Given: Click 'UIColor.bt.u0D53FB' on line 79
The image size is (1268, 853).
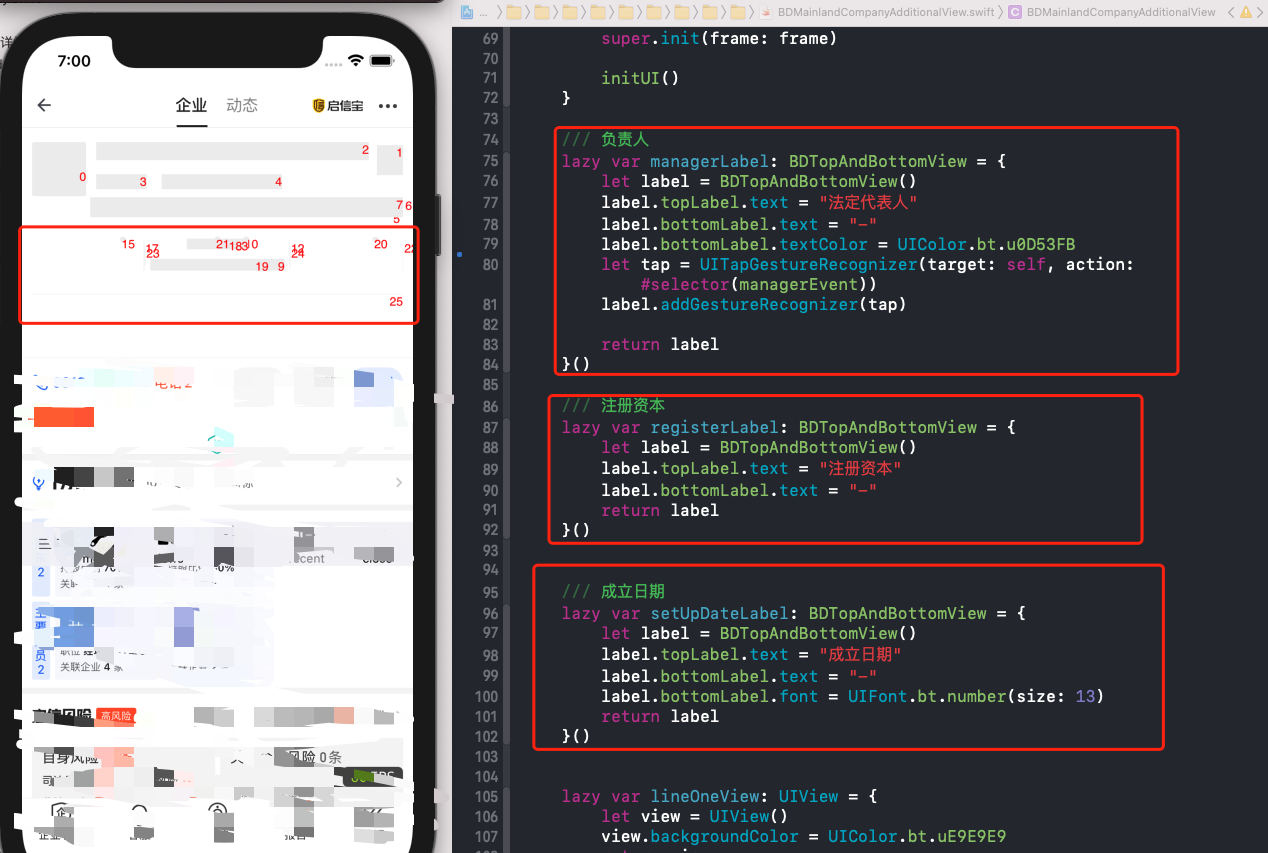Looking at the screenshot, I should 986,245.
